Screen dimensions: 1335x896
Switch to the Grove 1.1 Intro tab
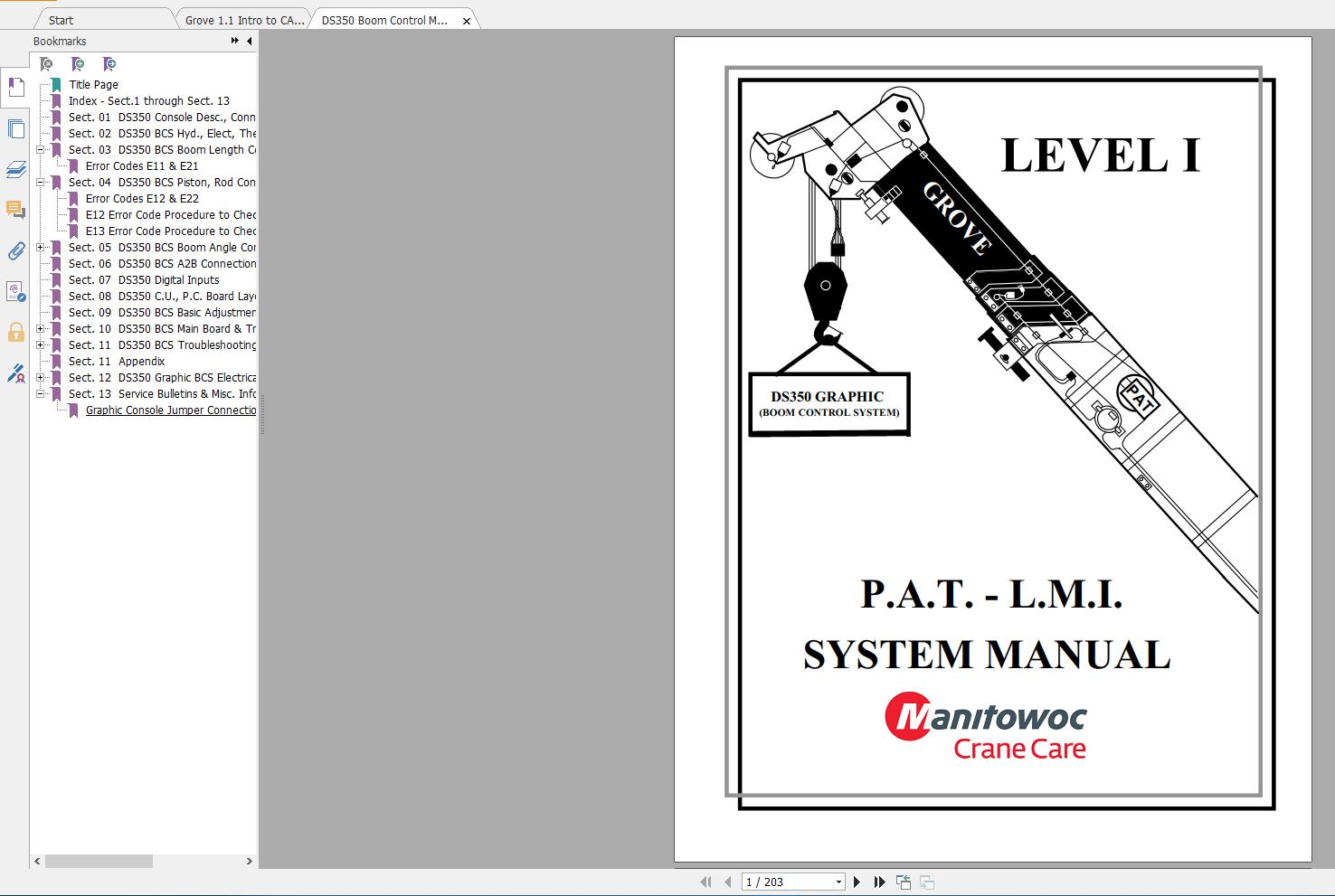click(x=244, y=20)
